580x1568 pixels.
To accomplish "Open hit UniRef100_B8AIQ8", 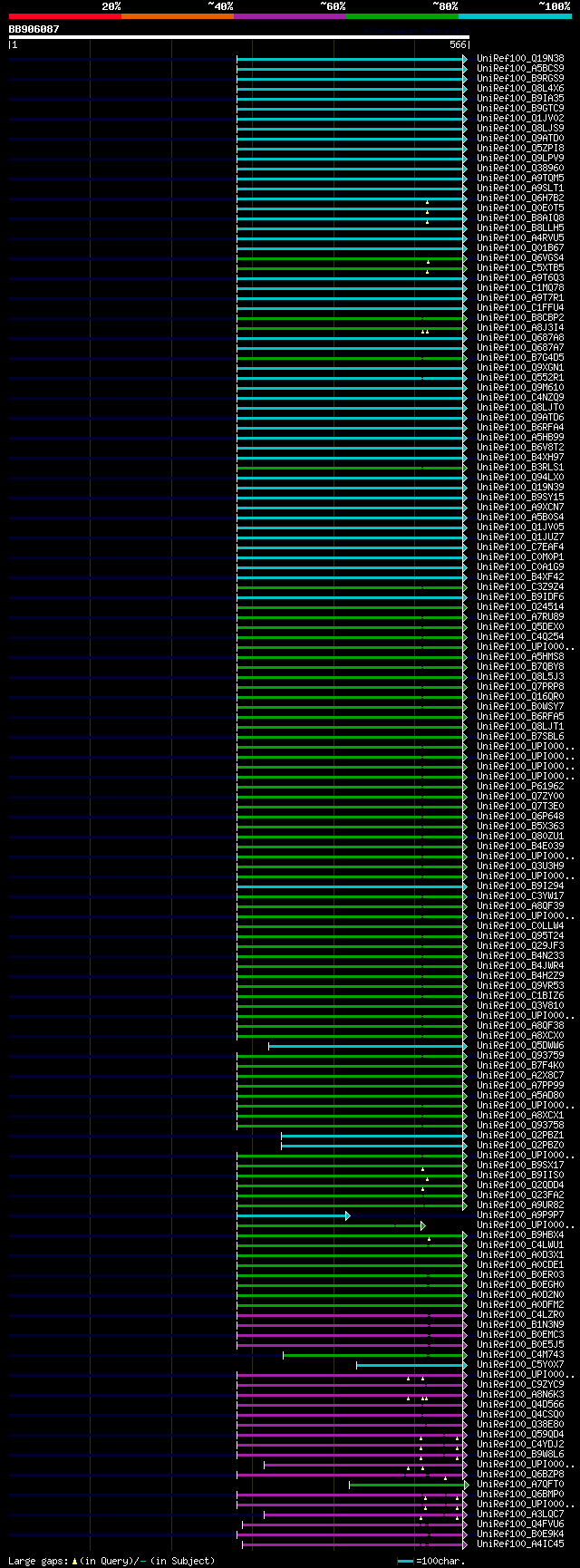I will coord(520,218).
